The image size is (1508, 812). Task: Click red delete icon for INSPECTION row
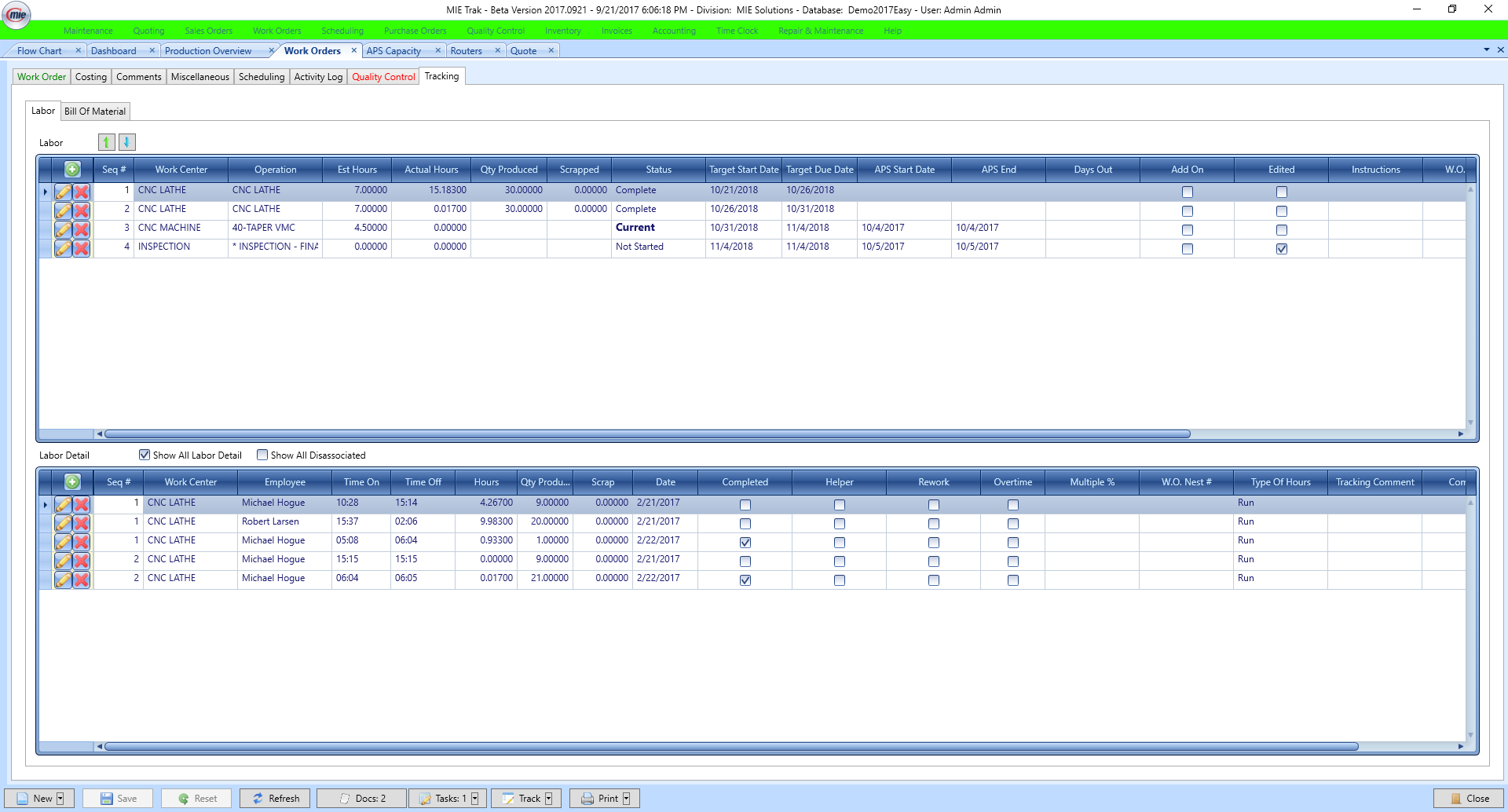point(82,248)
